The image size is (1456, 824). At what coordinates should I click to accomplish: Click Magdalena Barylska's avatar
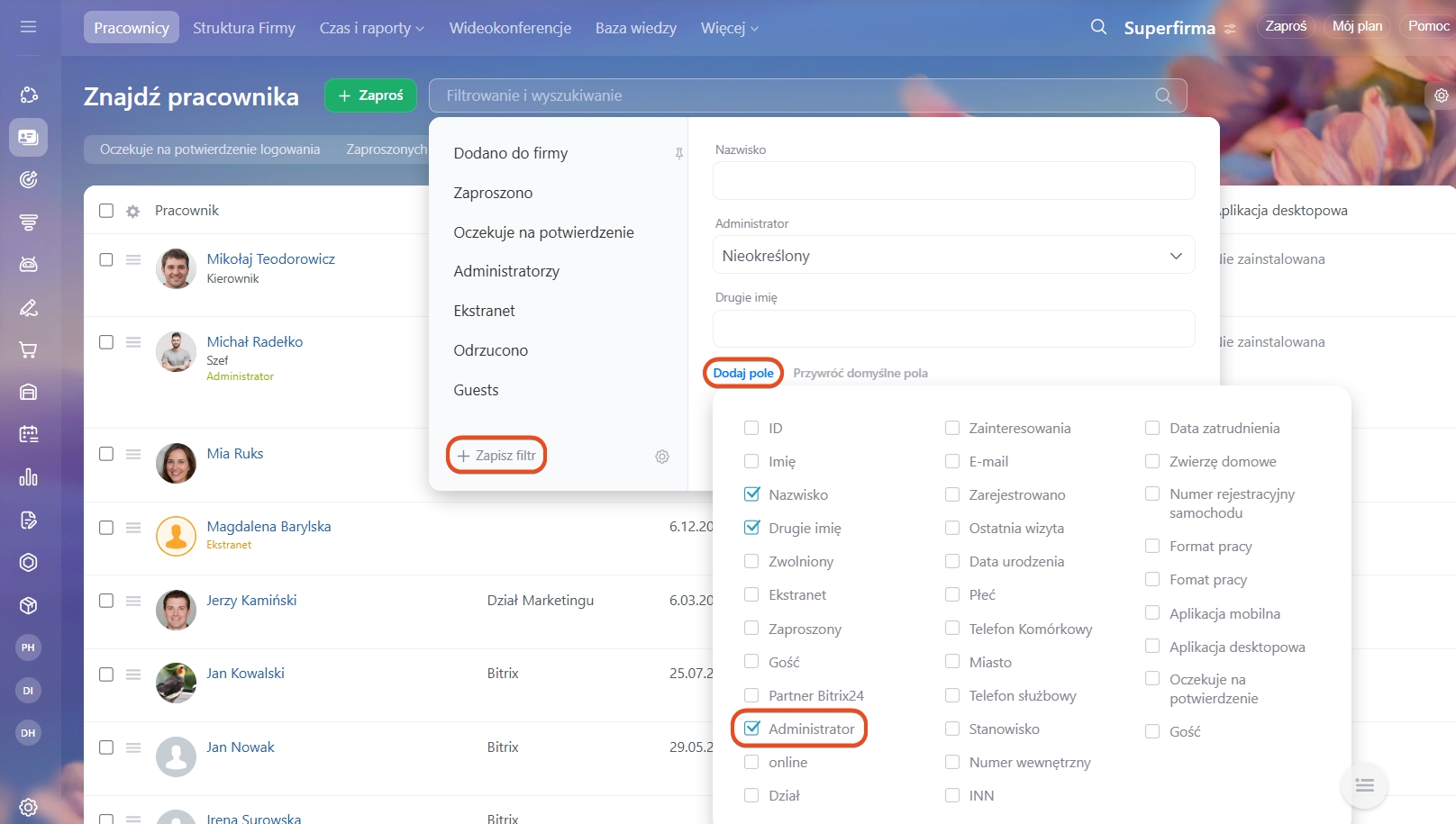pos(176,536)
